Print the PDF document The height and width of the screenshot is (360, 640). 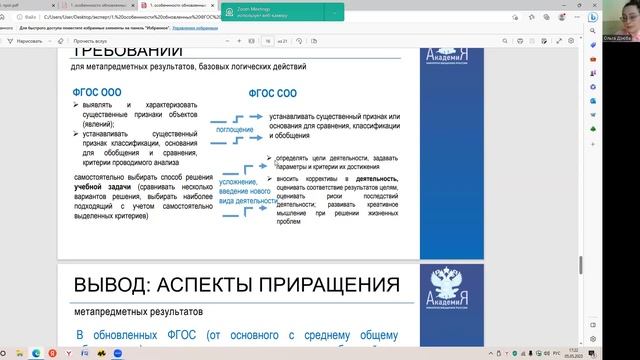520,41
